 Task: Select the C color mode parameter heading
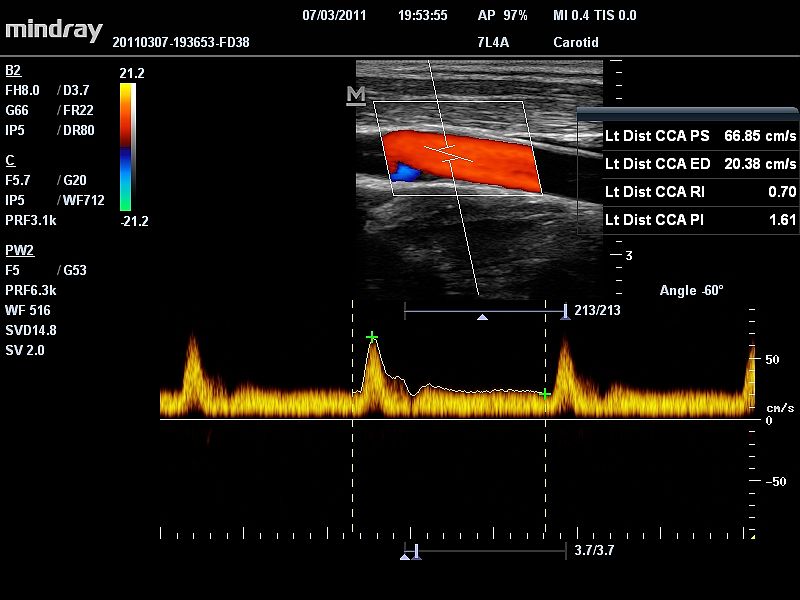pyautogui.click(x=10, y=160)
